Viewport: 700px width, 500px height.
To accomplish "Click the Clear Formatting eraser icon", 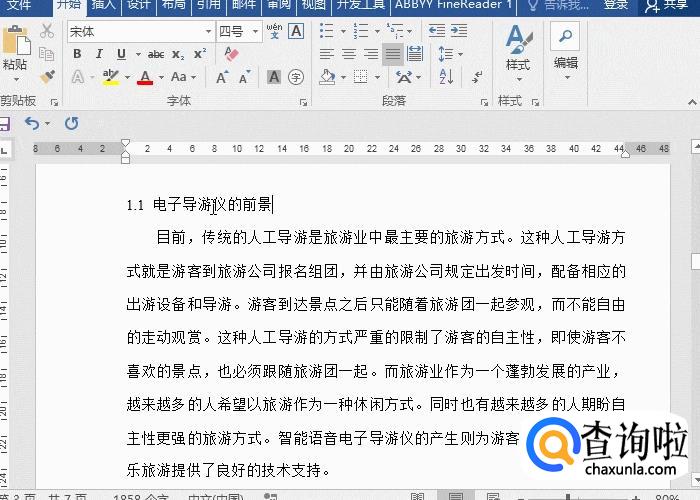I will point(231,54).
